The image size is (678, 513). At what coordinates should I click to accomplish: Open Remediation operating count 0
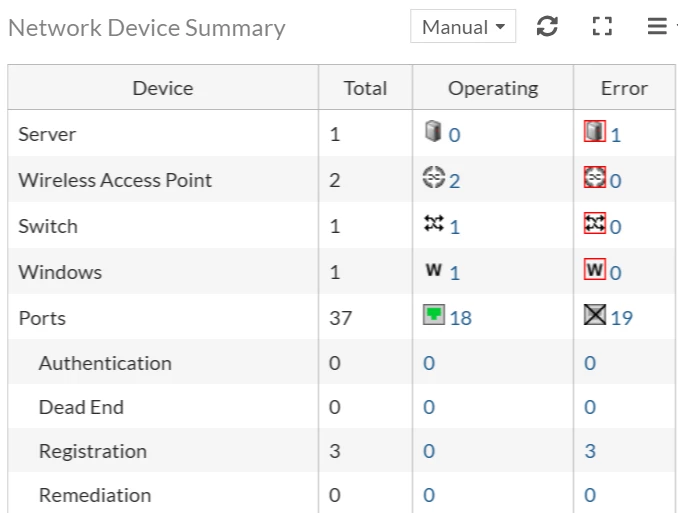coord(429,495)
